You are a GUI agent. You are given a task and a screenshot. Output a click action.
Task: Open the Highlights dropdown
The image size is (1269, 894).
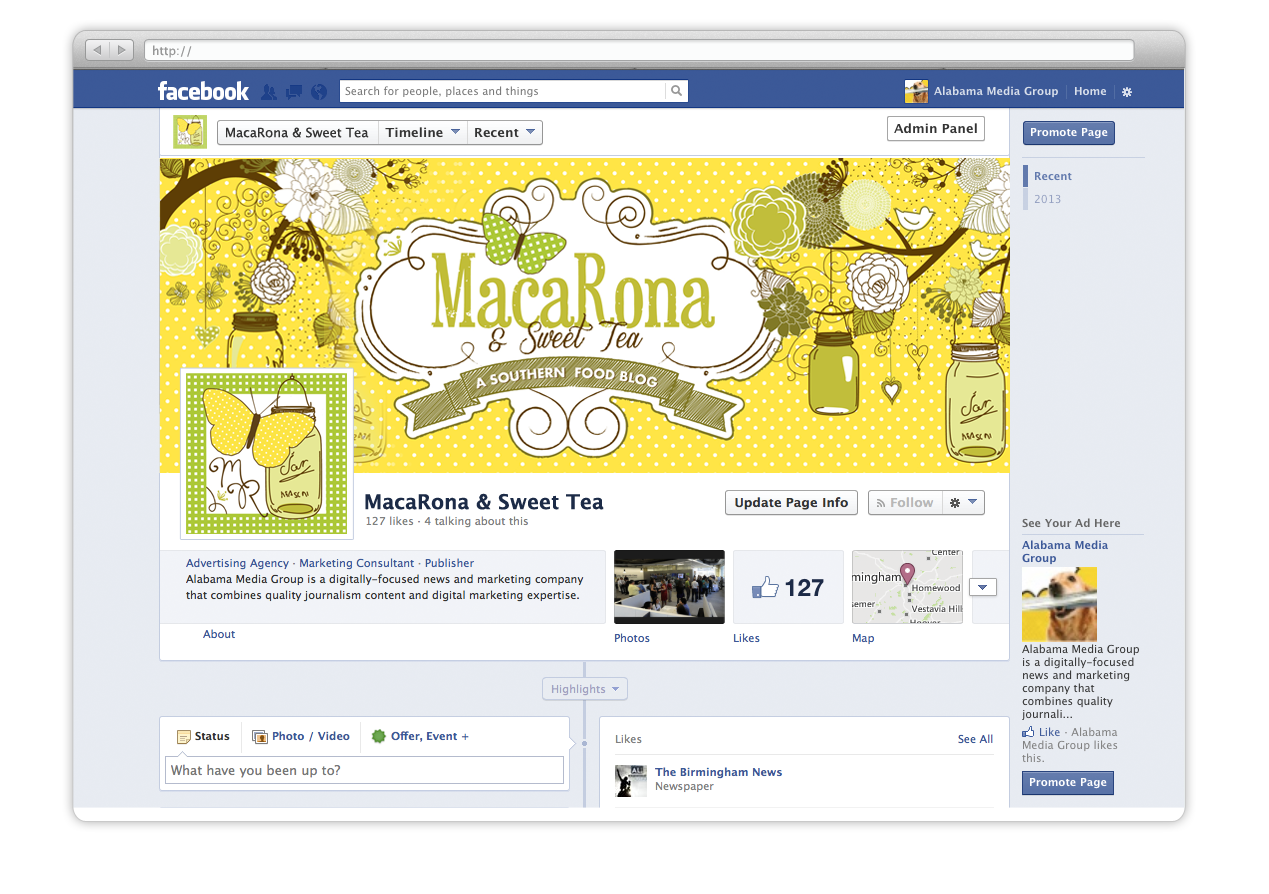pyautogui.click(x=585, y=689)
